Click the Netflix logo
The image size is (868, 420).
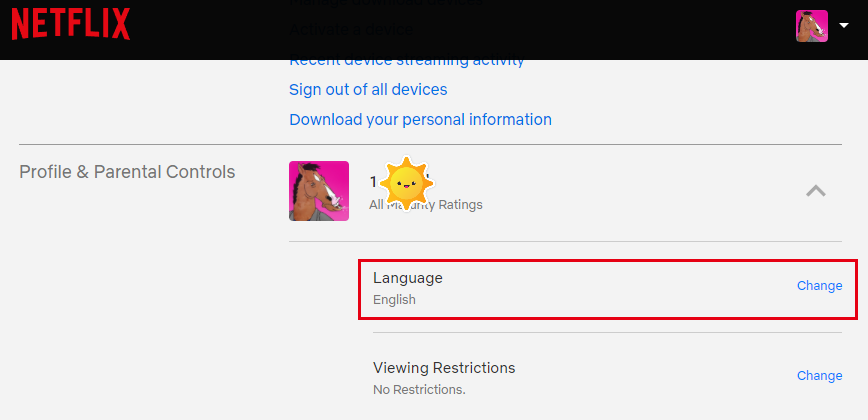(x=71, y=25)
